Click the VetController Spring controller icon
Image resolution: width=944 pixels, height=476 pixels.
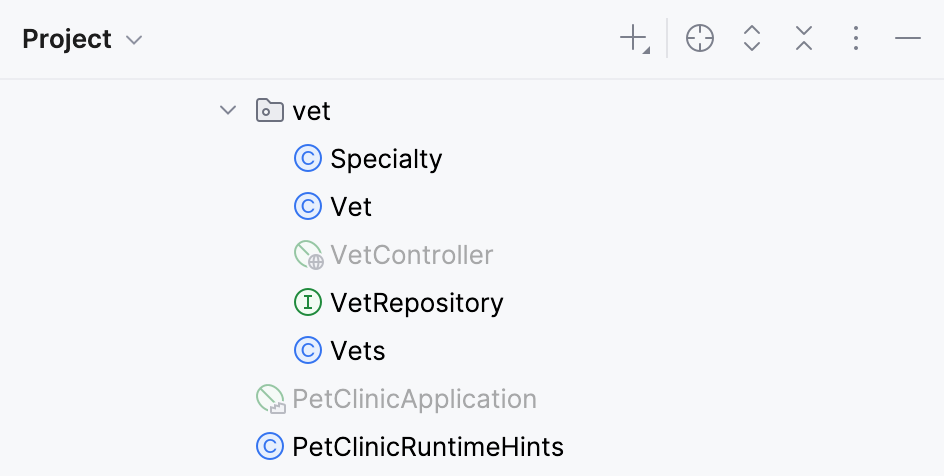[308, 255]
